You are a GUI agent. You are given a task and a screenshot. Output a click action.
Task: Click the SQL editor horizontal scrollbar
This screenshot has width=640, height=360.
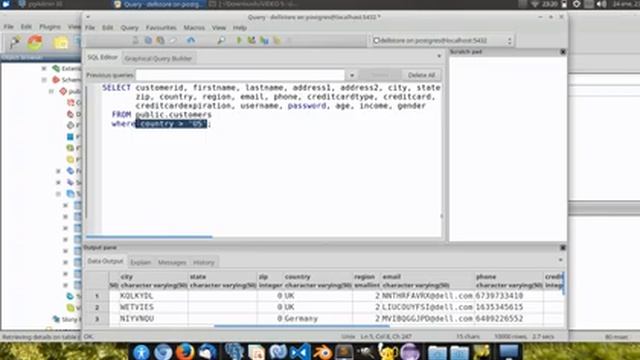[x=149, y=236]
